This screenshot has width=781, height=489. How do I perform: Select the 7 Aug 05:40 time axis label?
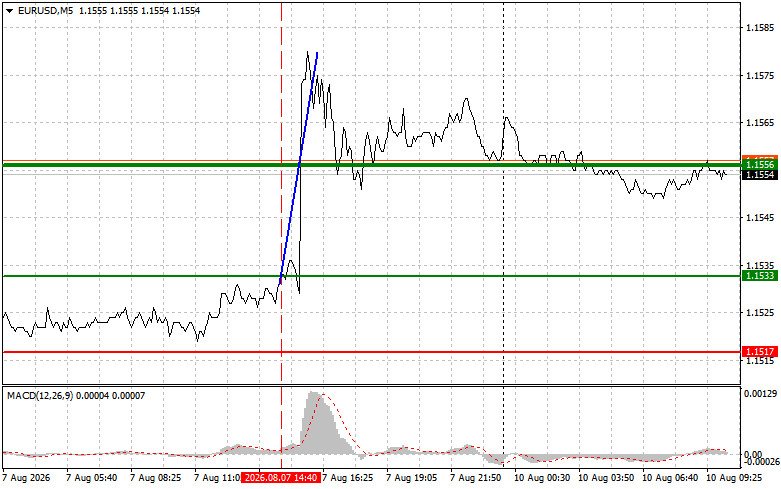coord(92,478)
